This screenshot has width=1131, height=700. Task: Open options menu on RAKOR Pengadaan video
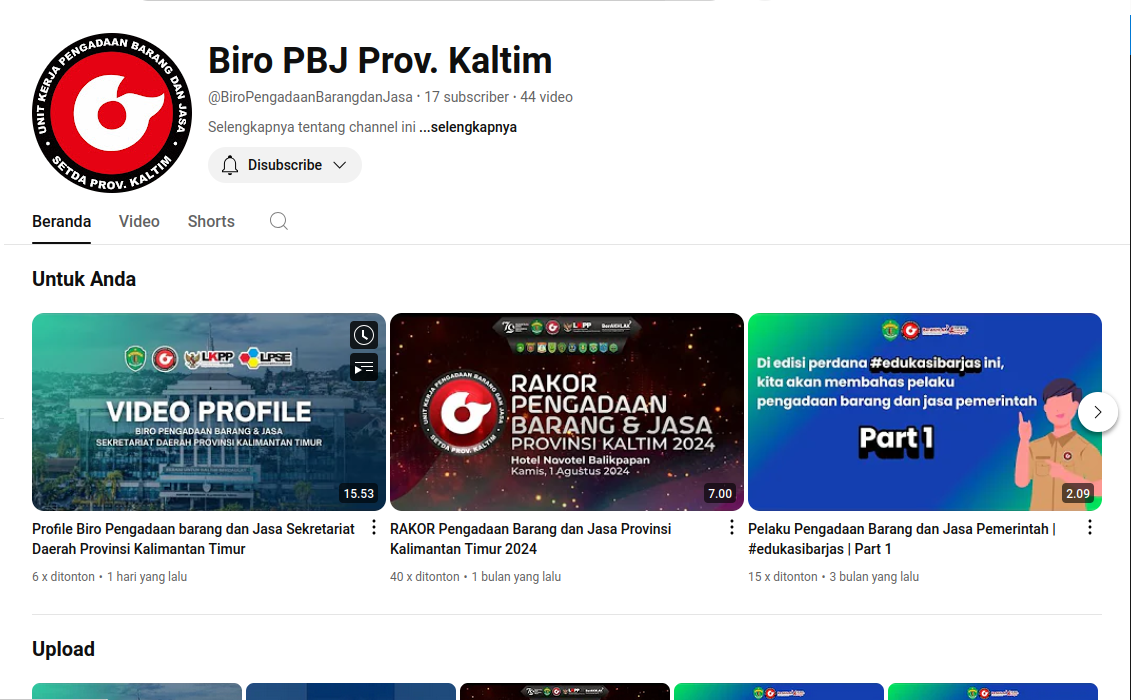pyautogui.click(x=731, y=527)
